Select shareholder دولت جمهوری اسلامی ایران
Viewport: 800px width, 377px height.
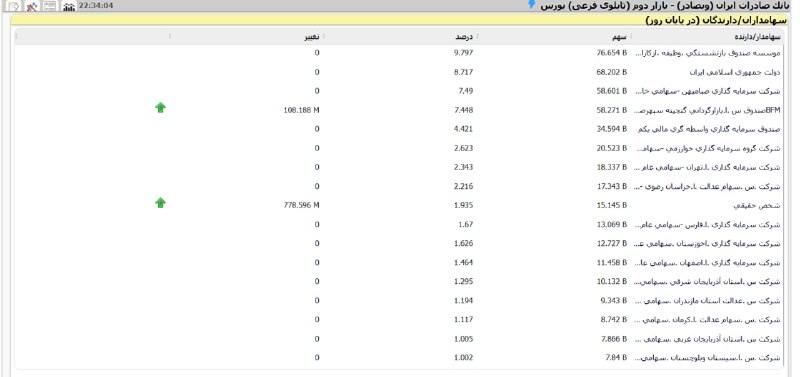point(735,72)
